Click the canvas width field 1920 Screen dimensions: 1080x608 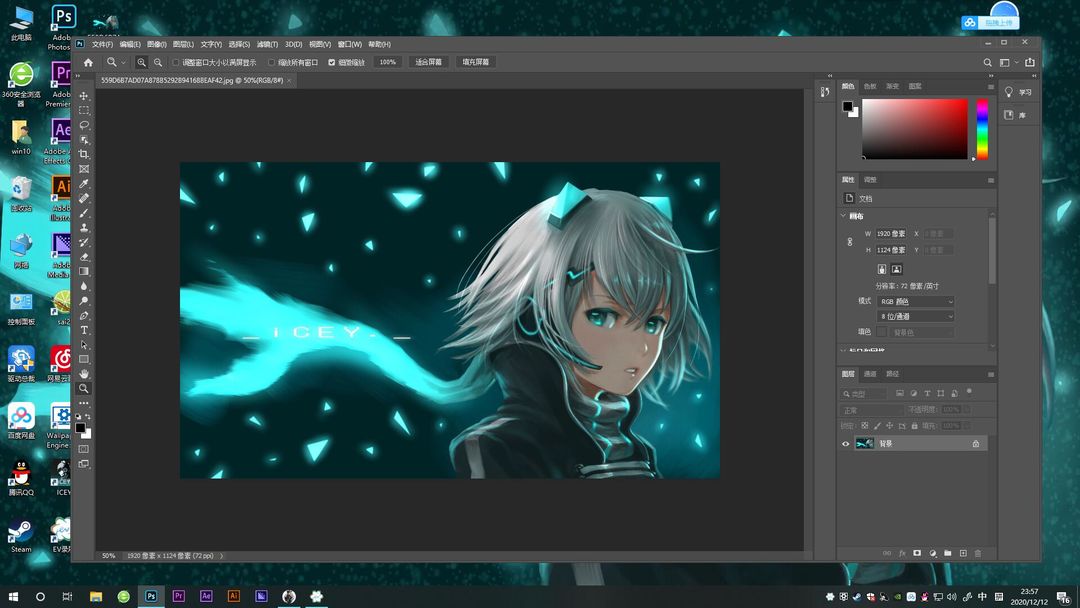click(x=892, y=234)
